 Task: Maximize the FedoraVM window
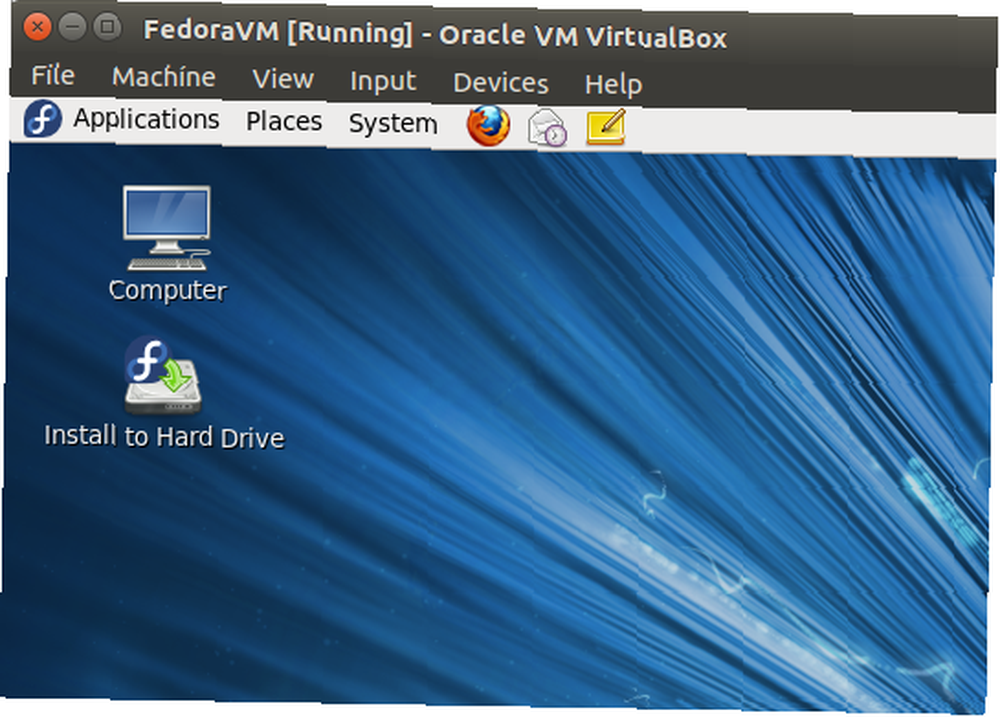pyautogui.click(x=107, y=27)
